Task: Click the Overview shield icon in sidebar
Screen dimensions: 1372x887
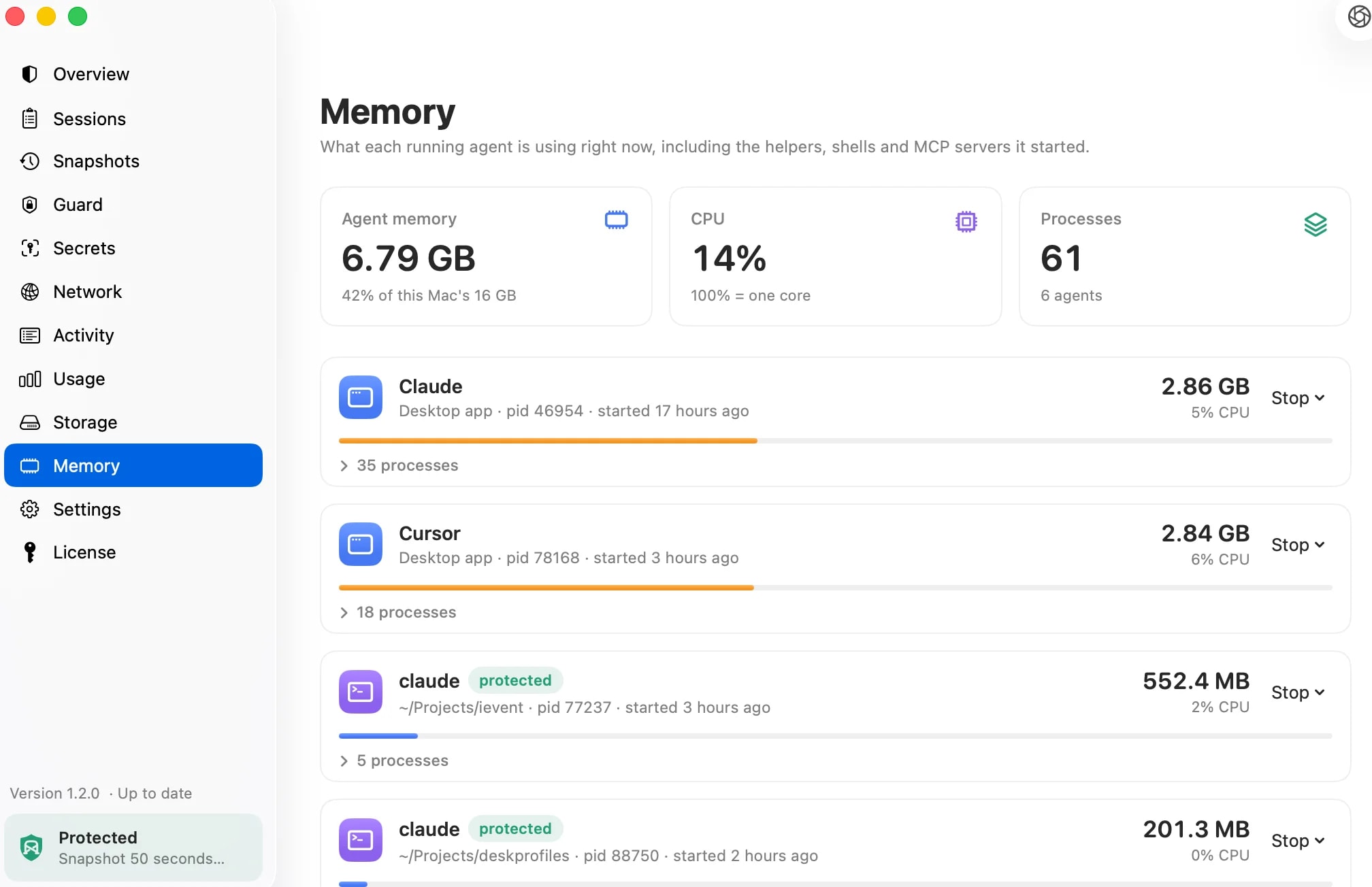Action: [29, 74]
